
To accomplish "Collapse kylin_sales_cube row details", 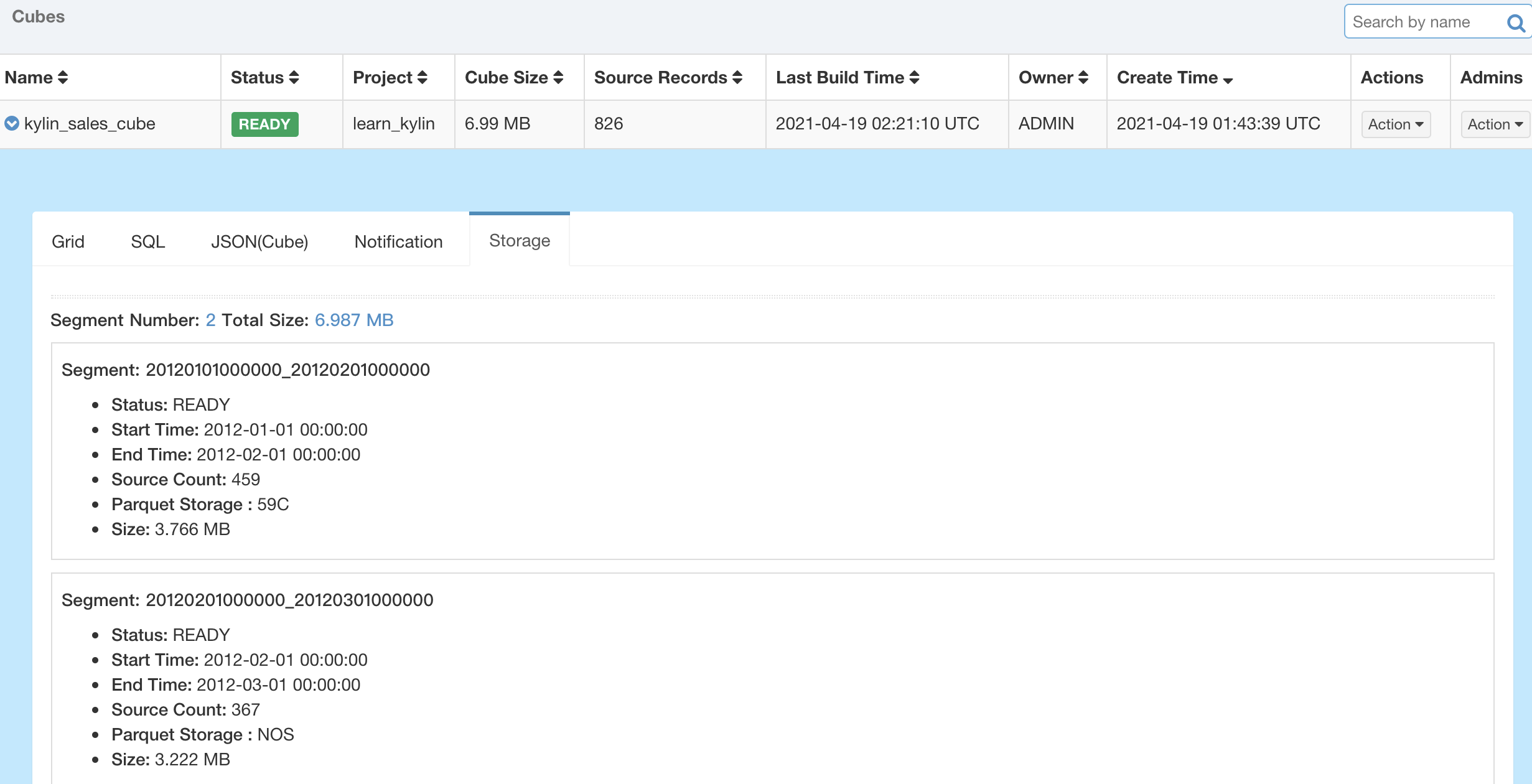I will click(x=12, y=123).
